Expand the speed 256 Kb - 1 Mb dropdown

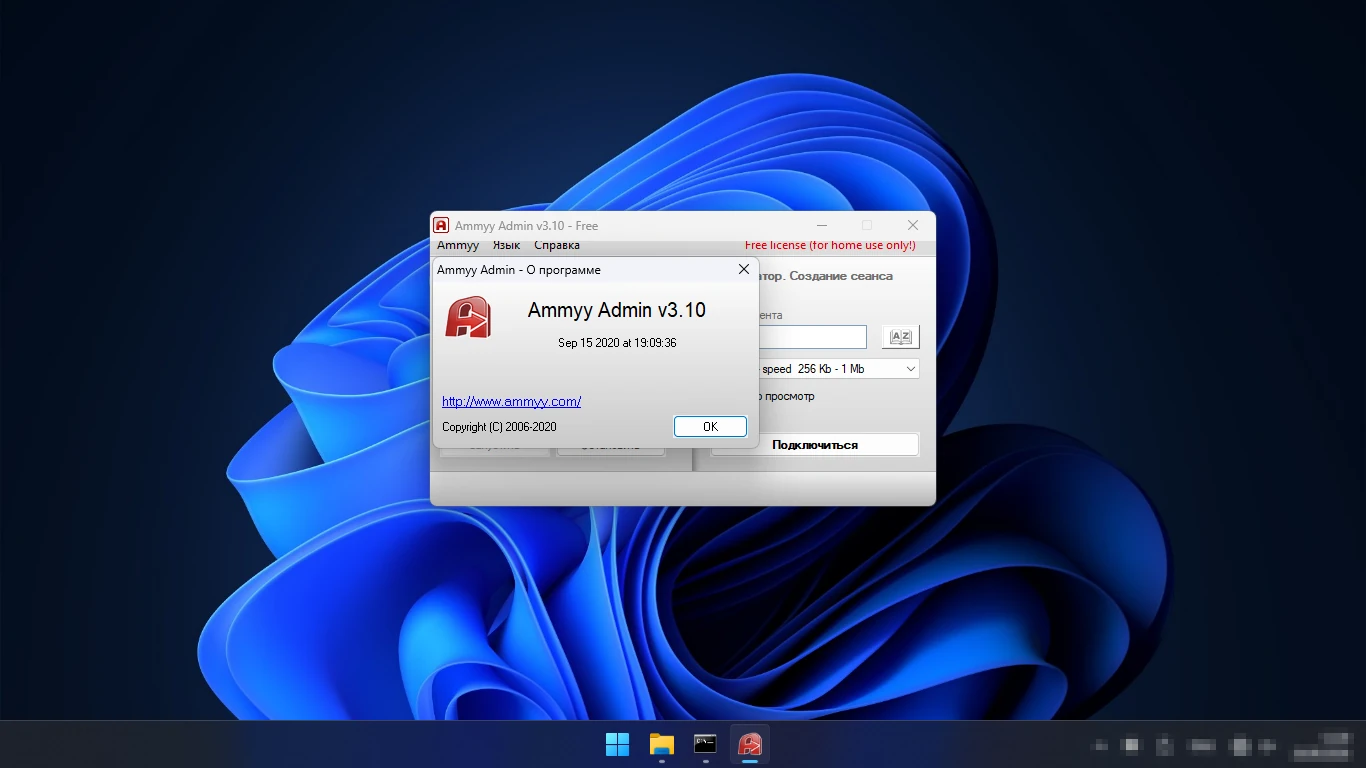[910, 369]
